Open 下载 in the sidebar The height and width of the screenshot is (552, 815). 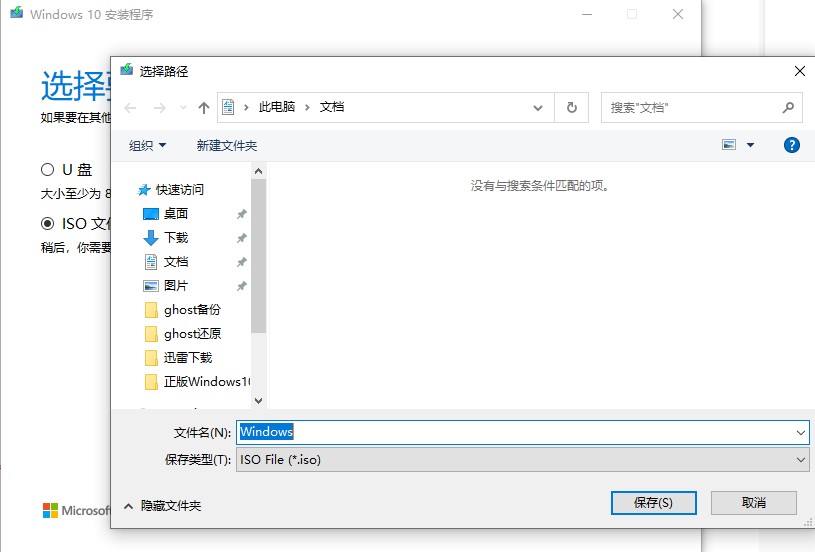coord(176,238)
